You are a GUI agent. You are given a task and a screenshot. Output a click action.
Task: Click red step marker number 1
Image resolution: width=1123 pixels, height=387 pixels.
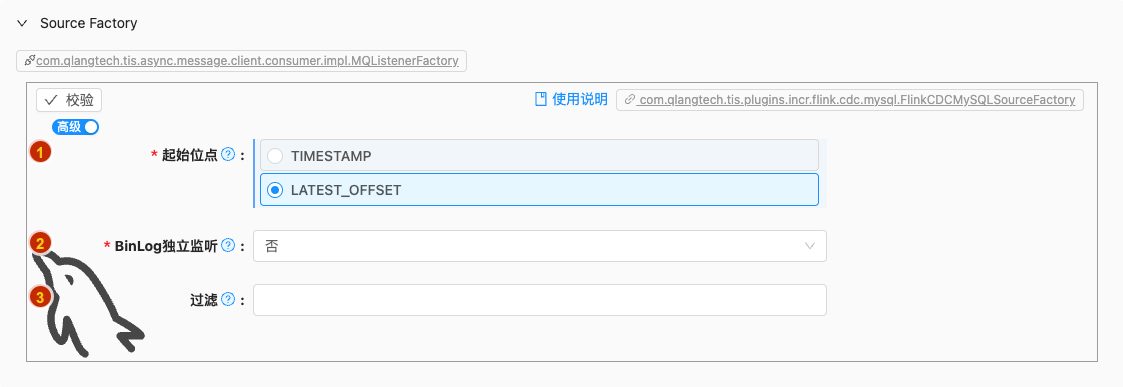[x=40, y=152]
